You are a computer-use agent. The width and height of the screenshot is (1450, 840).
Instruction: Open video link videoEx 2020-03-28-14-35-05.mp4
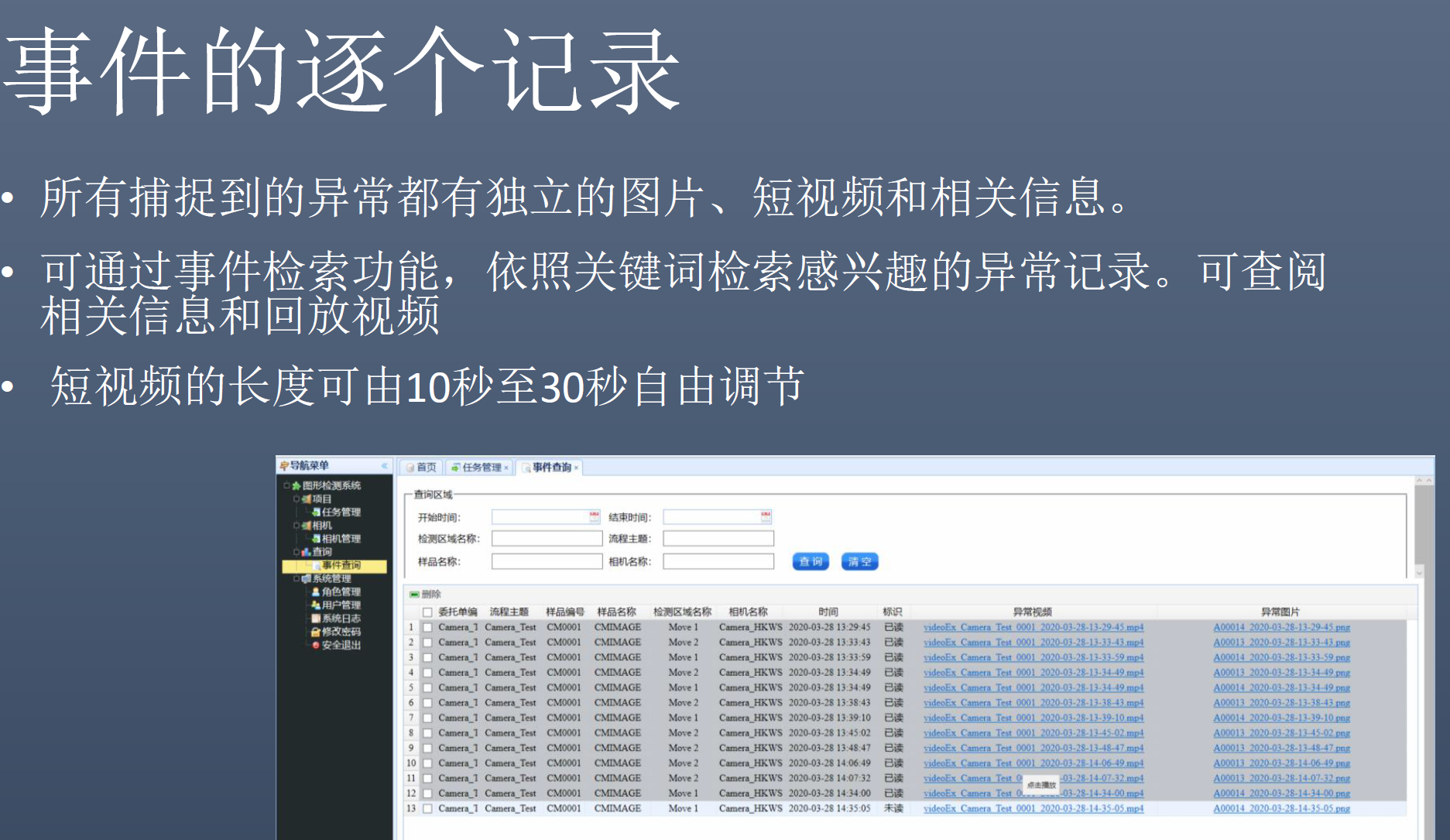1033,809
